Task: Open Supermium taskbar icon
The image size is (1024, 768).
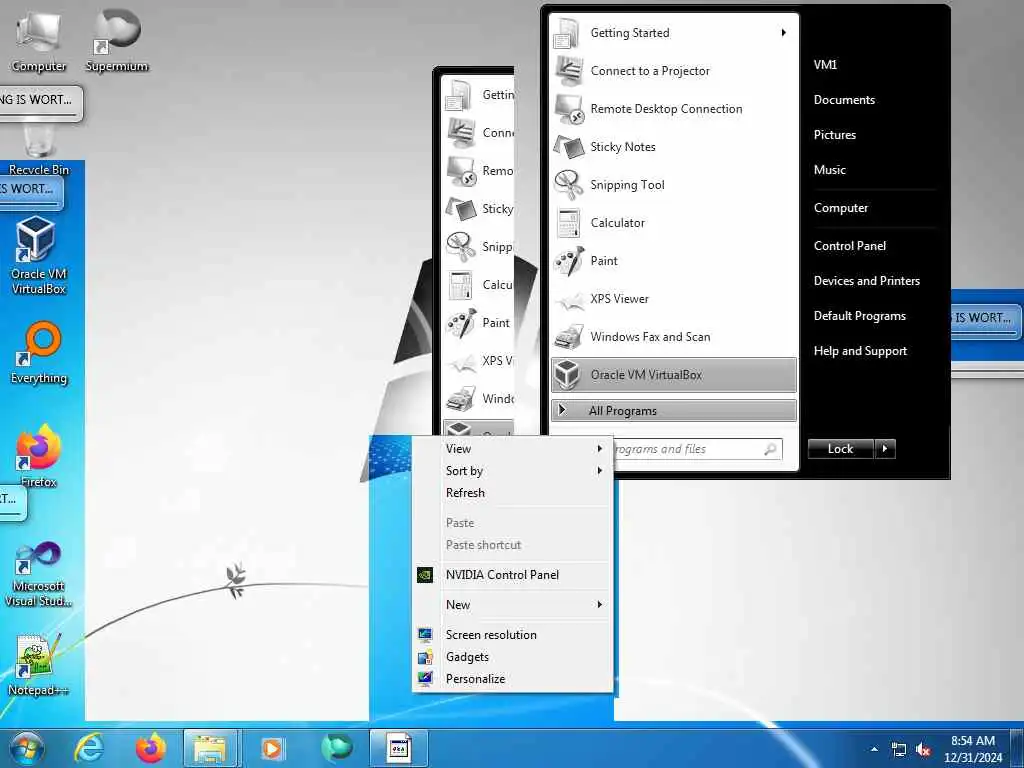Action: (336, 748)
